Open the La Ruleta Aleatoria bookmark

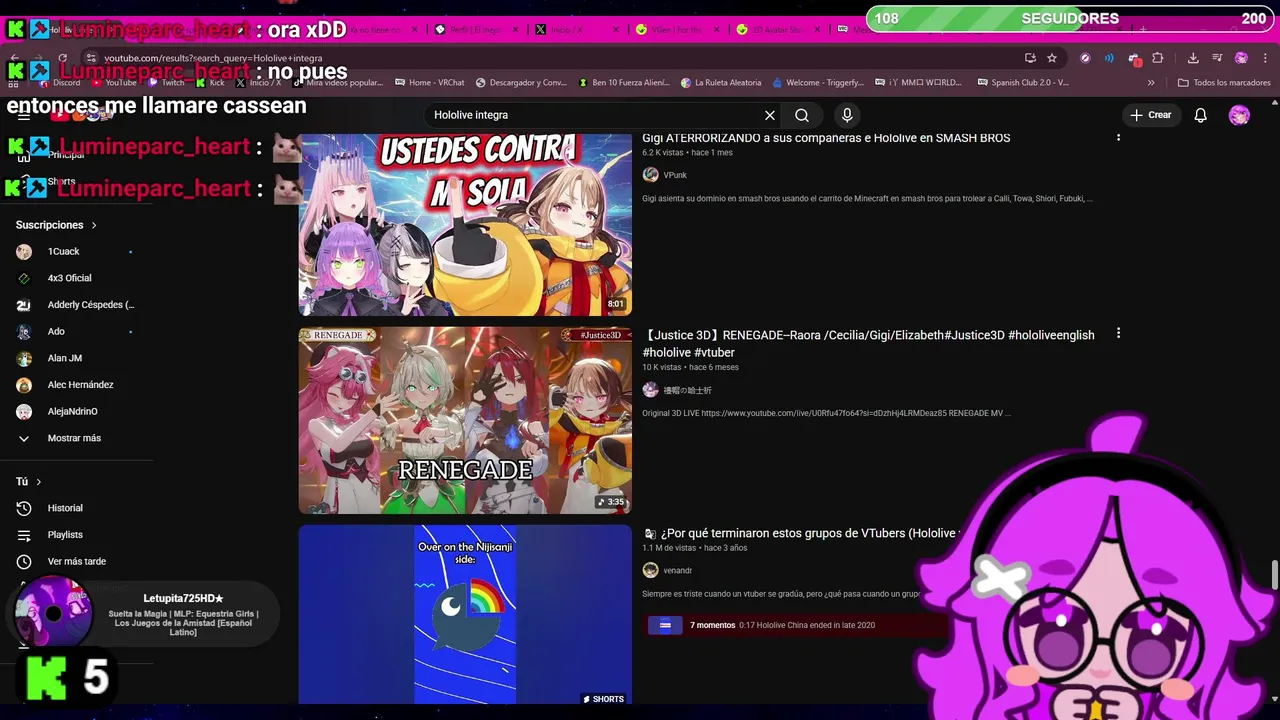pyautogui.click(x=721, y=83)
